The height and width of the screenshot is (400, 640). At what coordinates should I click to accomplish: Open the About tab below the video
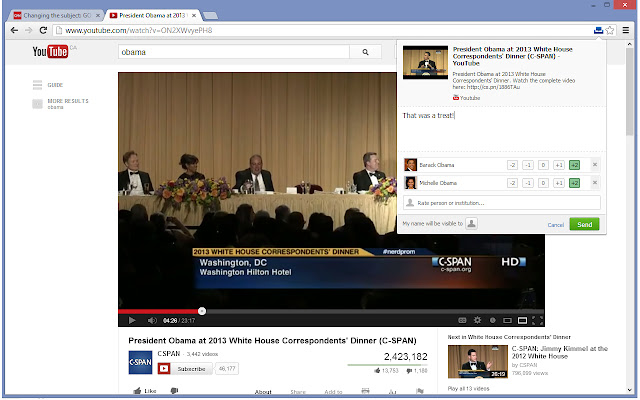click(262, 392)
